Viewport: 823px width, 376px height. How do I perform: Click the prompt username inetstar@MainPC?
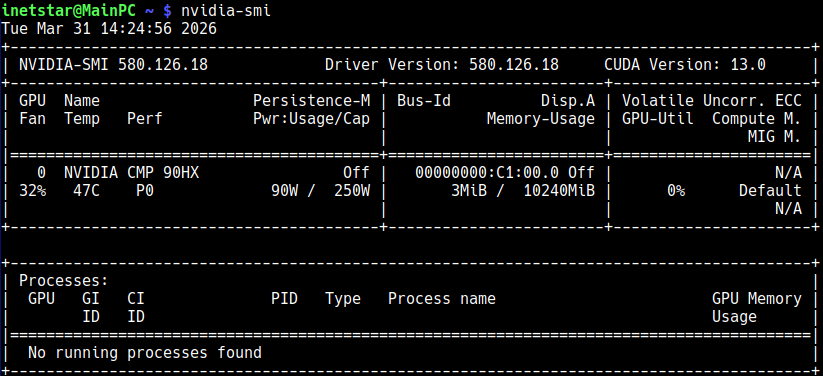tap(69, 10)
